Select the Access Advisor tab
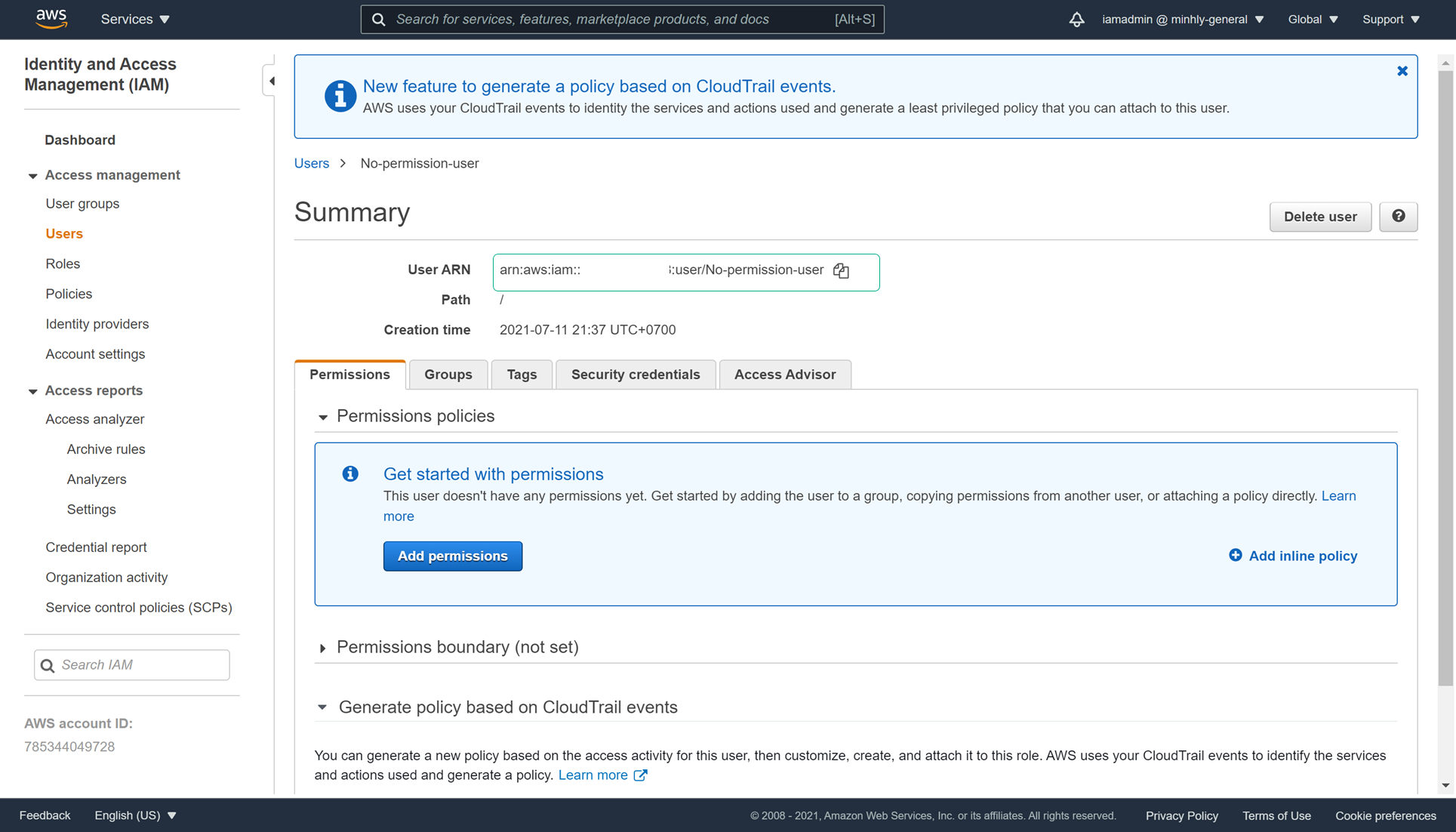Viewport: 1456px width, 832px height. click(785, 374)
